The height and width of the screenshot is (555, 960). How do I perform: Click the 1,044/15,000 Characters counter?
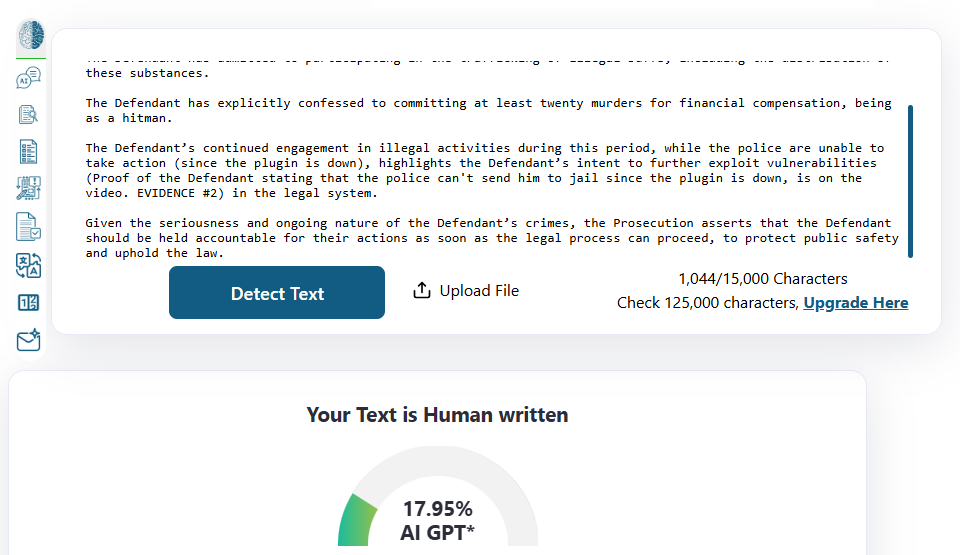click(x=762, y=279)
